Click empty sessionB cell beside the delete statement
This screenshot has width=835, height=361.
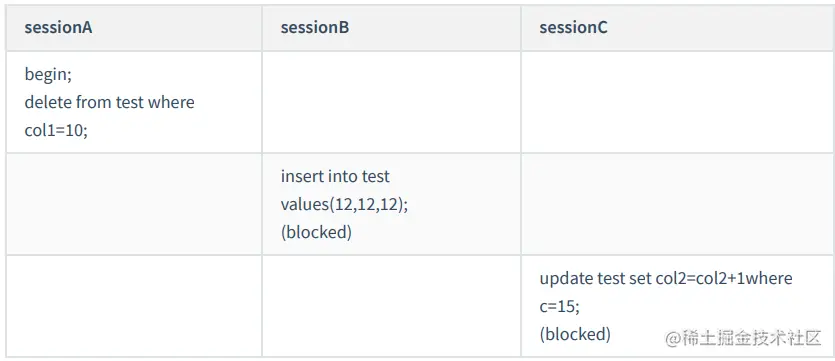pyautogui.click(x=391, y=102)
